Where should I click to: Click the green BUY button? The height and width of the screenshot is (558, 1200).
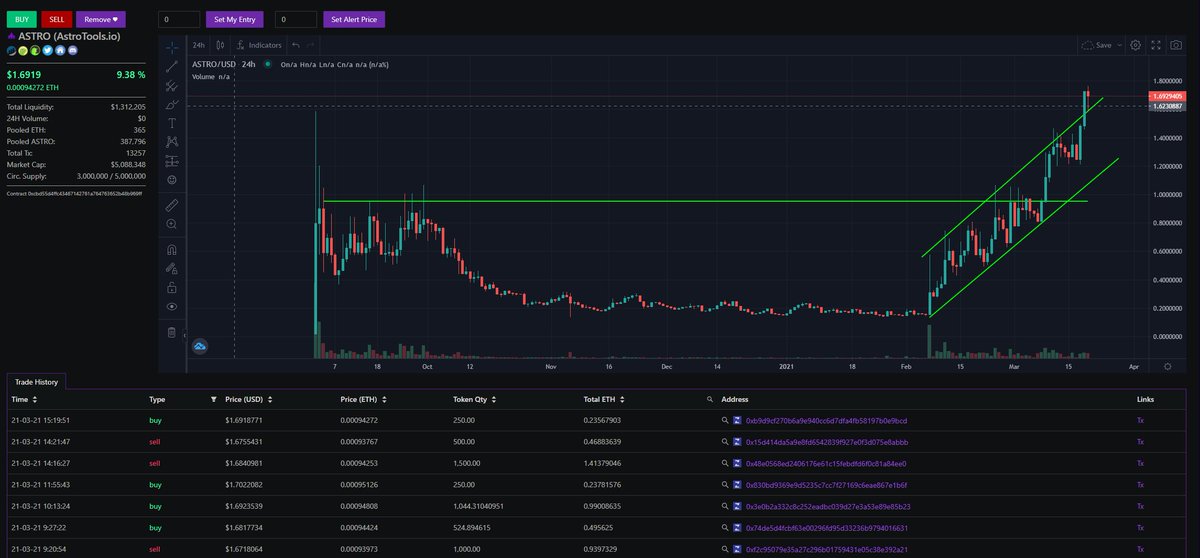(20, 19)
